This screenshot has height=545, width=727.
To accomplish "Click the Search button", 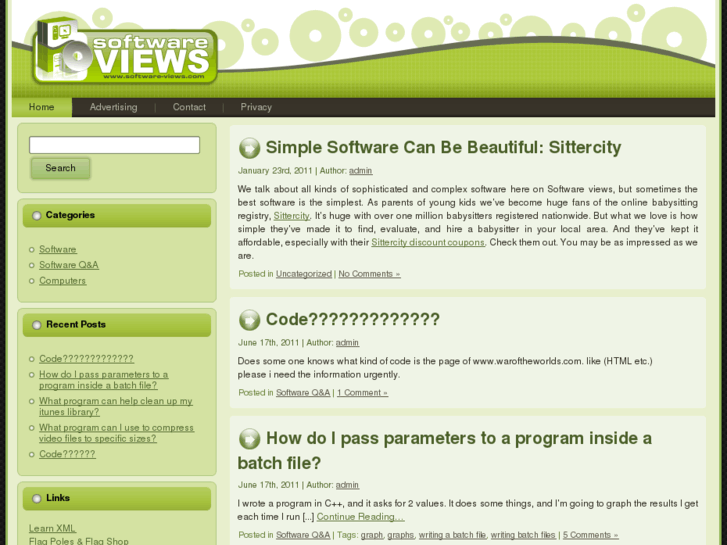I will (x=60, y=168).
